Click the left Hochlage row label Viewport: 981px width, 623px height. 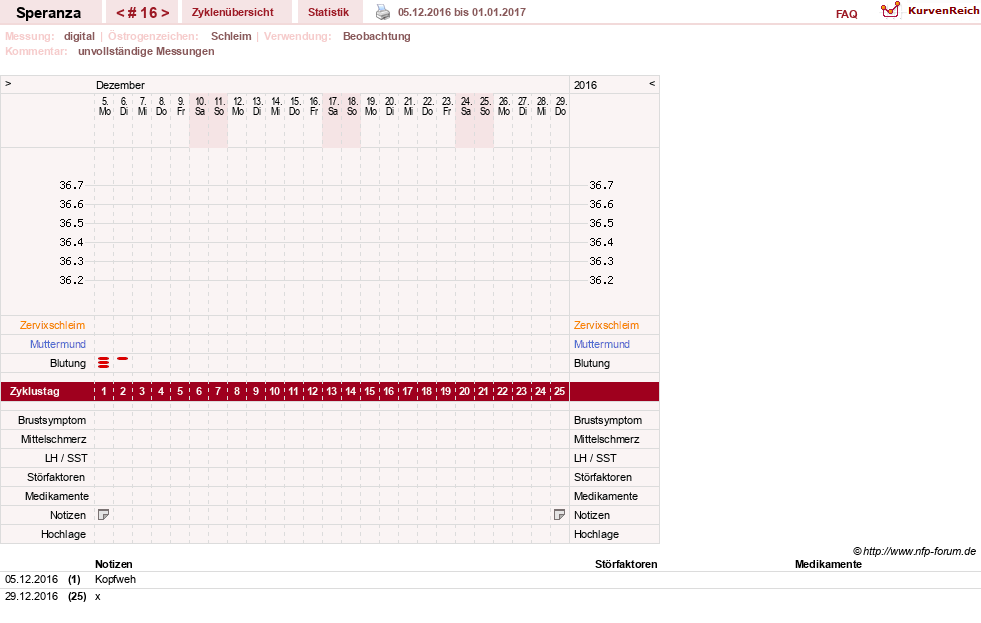pyautogui.click(x=63, y=534)
